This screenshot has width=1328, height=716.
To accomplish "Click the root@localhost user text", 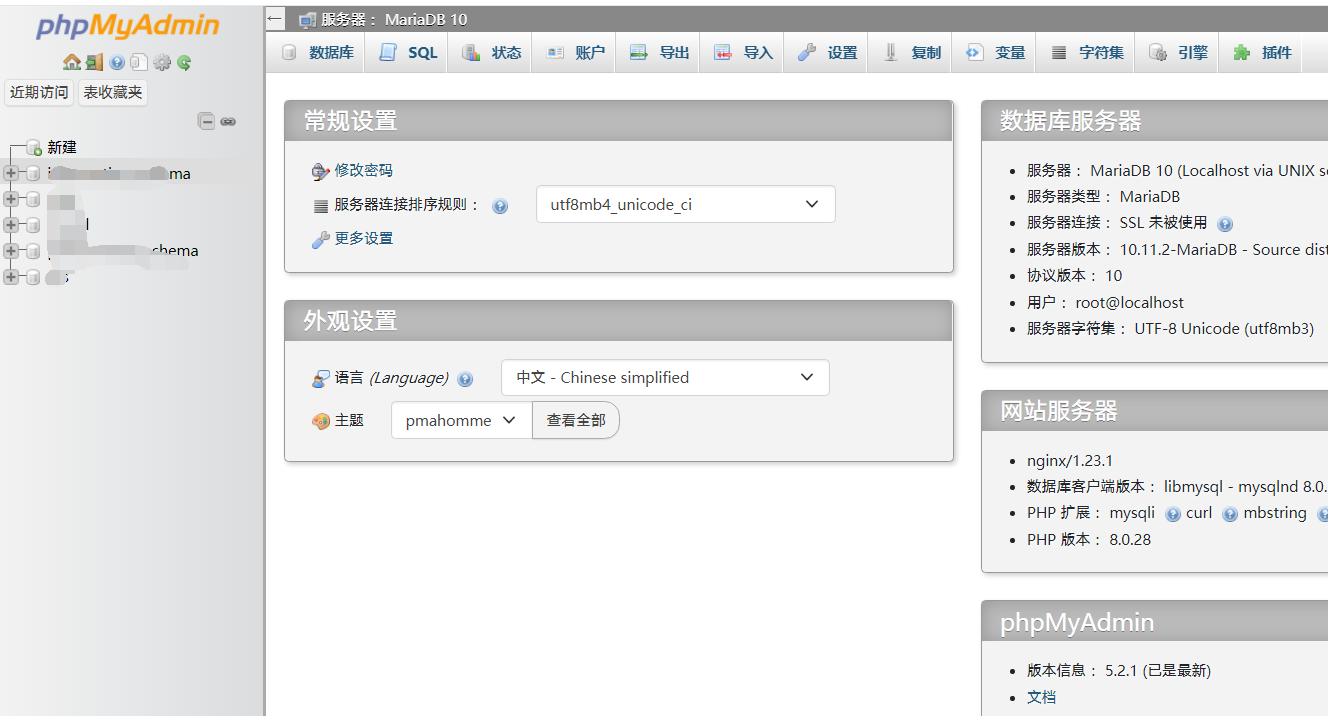I will click(x=1130, y=302).
